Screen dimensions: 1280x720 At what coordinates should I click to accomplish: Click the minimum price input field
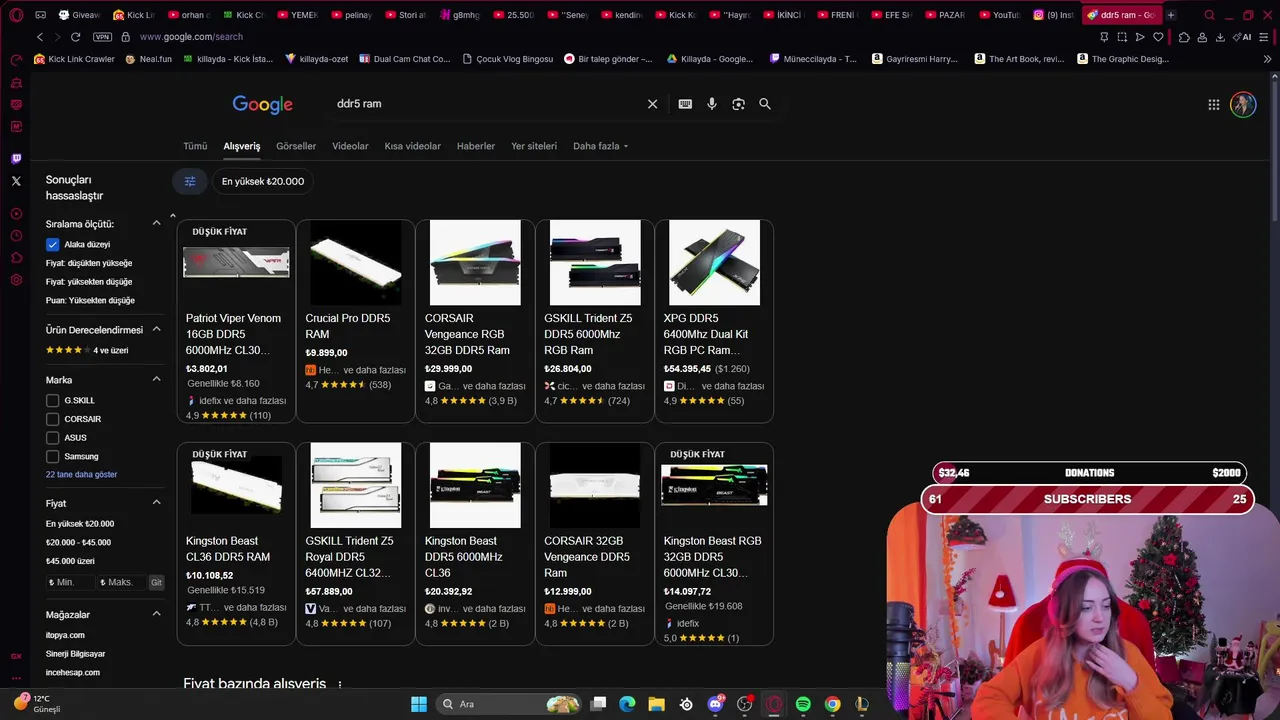coord(70,582)
